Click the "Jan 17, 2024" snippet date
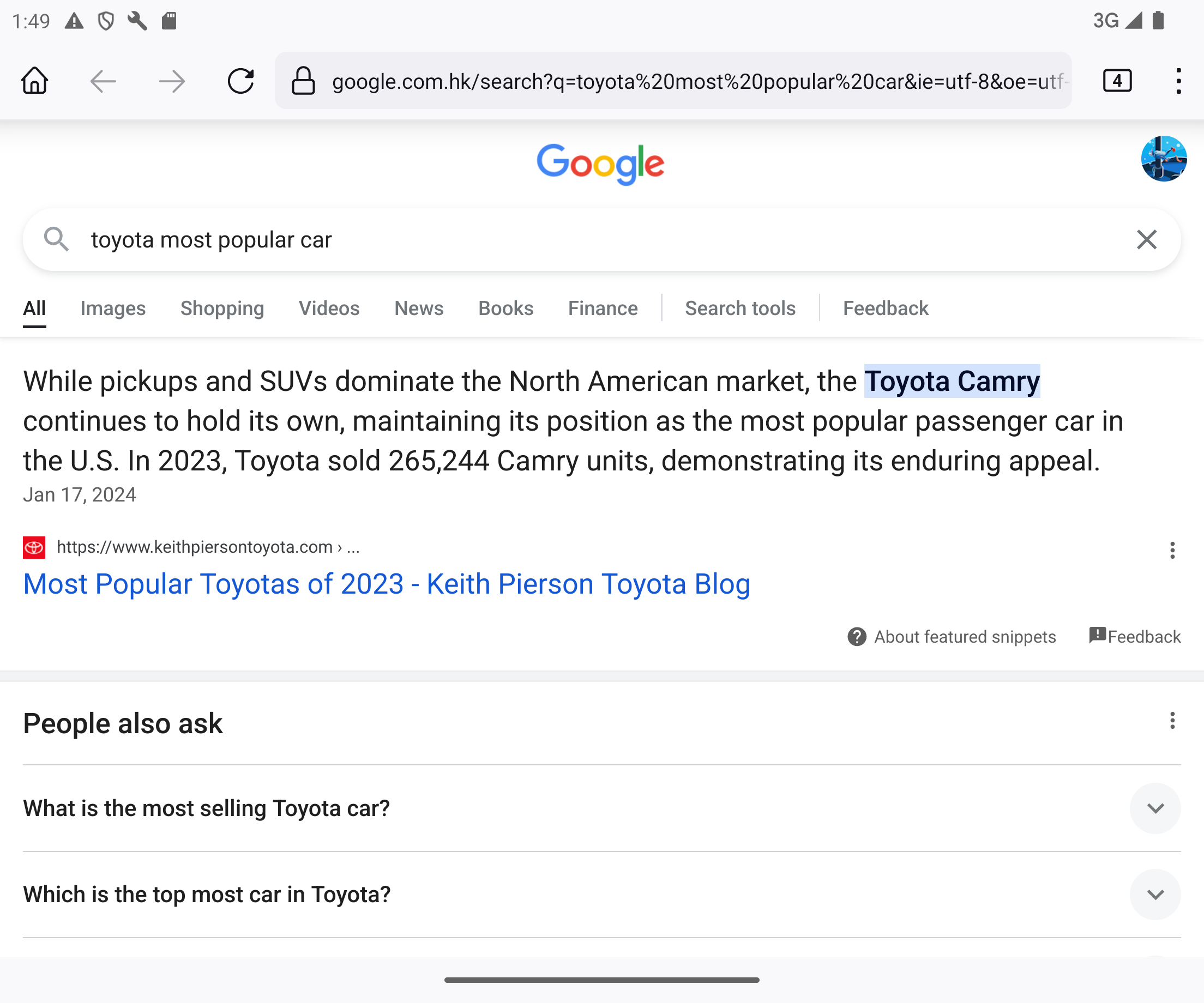This screenshot has height=1003, width=1204. pyautogui.click(x=80, y=494)
